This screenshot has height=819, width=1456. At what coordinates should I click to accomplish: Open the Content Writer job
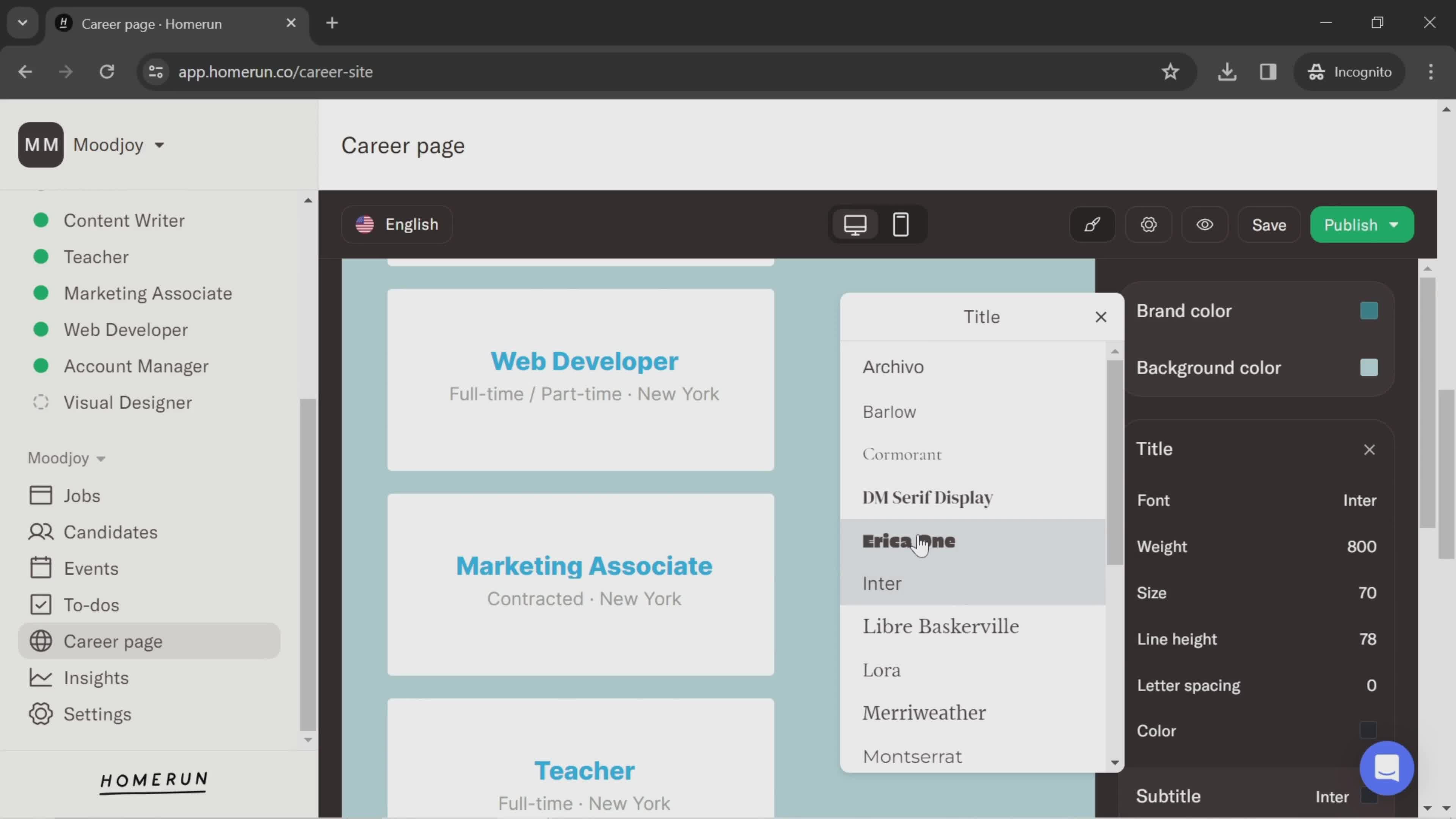pos(124,220)
